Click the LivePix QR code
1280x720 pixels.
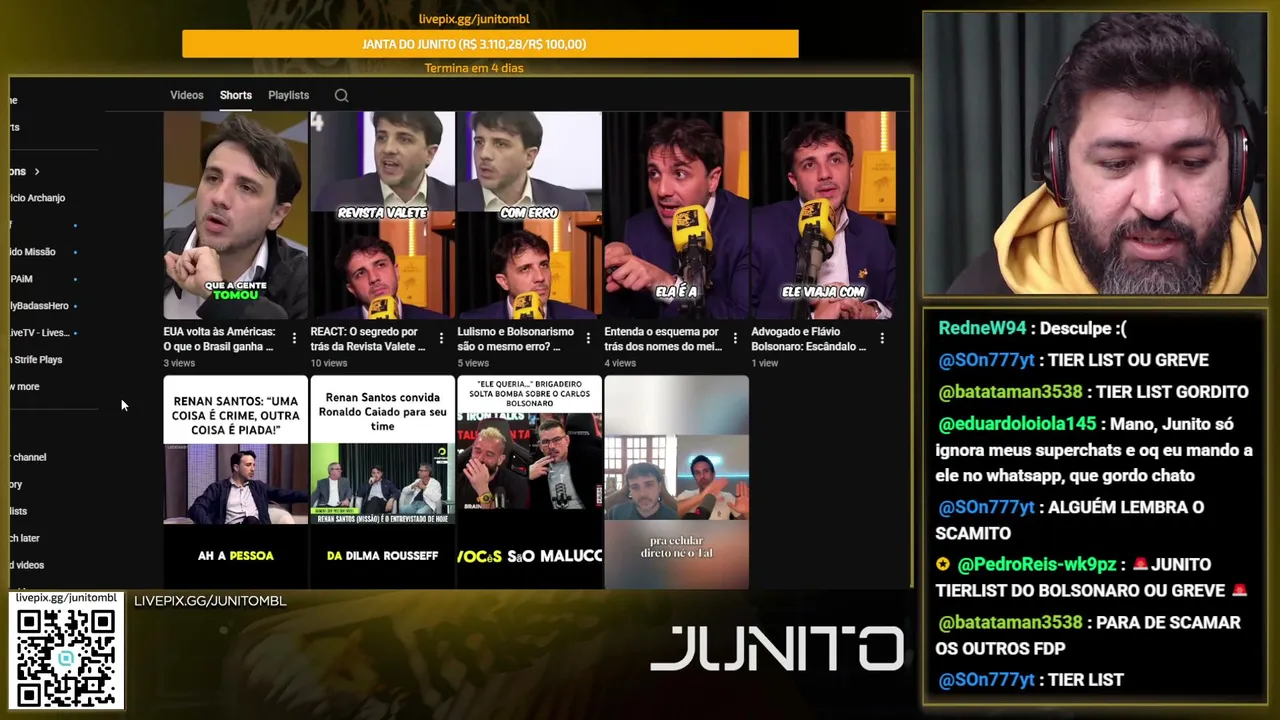coord(66,657)
